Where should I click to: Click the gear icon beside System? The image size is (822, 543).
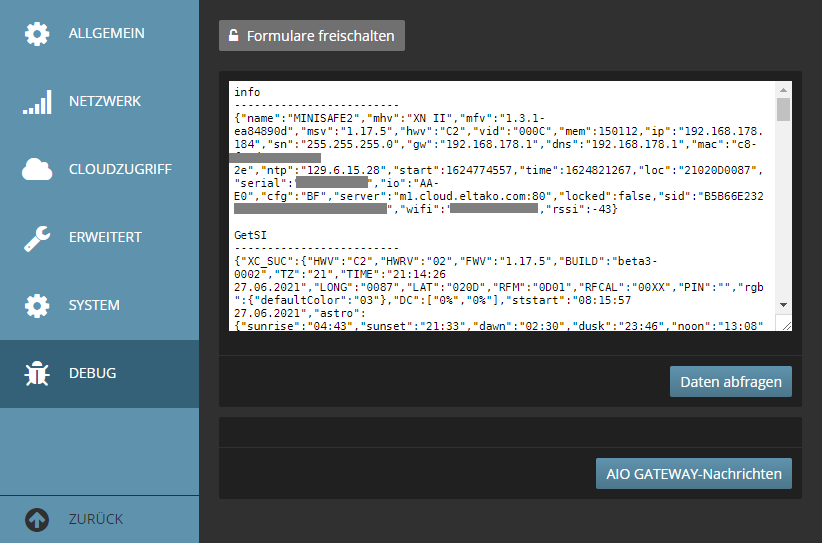click(x=37, y=306)
